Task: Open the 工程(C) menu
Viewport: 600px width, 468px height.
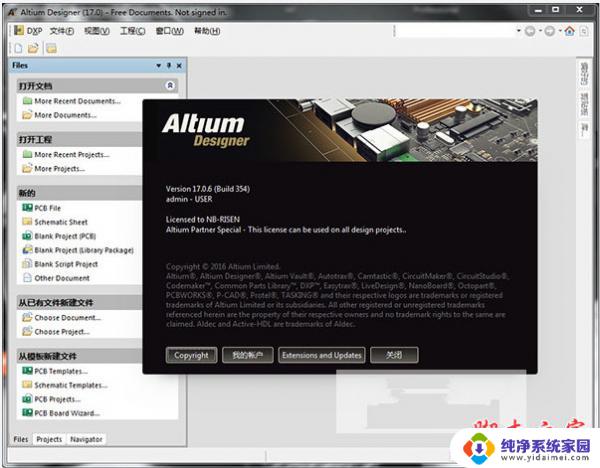Action: [x=132, y=31]
